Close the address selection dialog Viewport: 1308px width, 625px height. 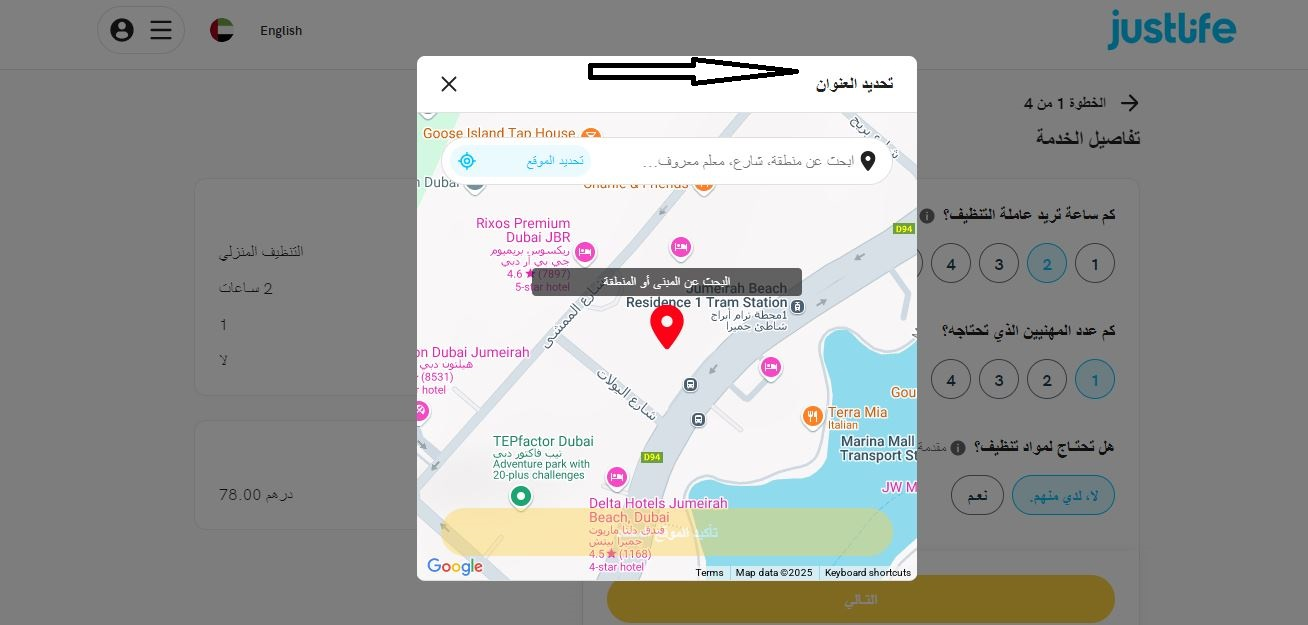pyautogui.click(x=449, y=84)
